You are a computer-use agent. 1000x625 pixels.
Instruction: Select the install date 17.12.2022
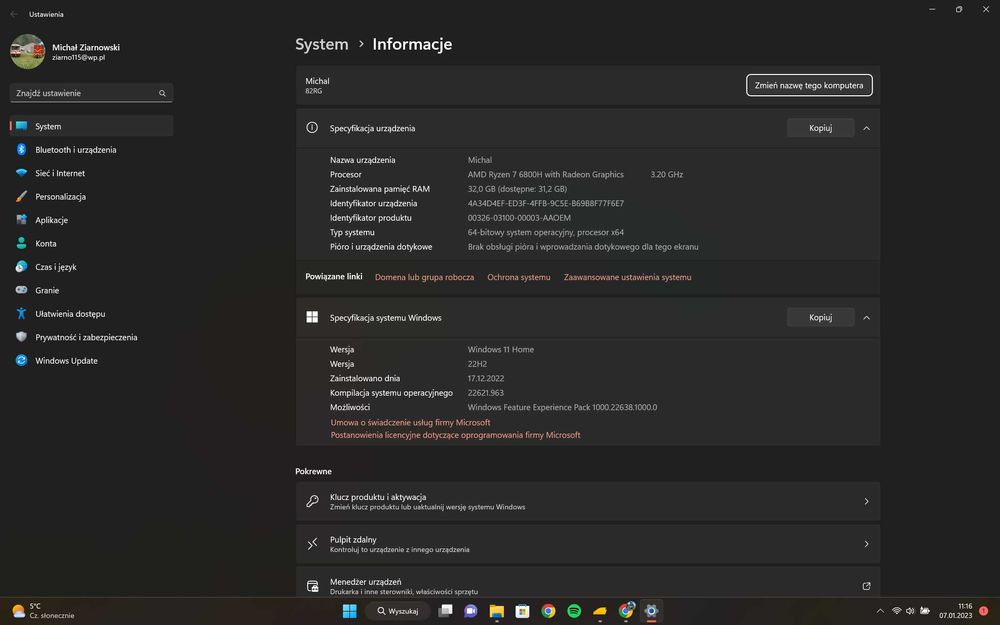(485, 378)
